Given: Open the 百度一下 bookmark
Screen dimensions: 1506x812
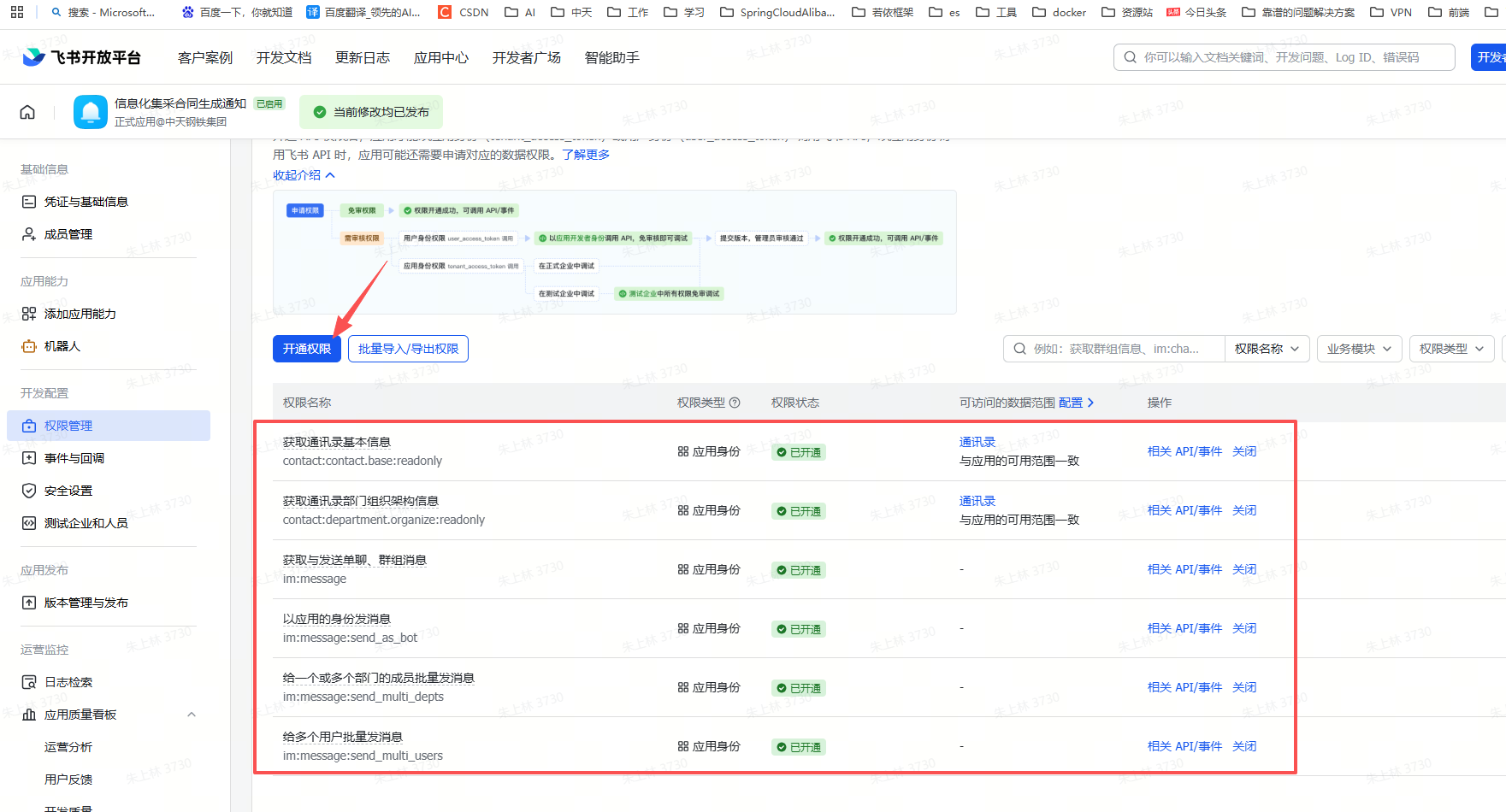Looking at the screenshot, I should 237,12.
